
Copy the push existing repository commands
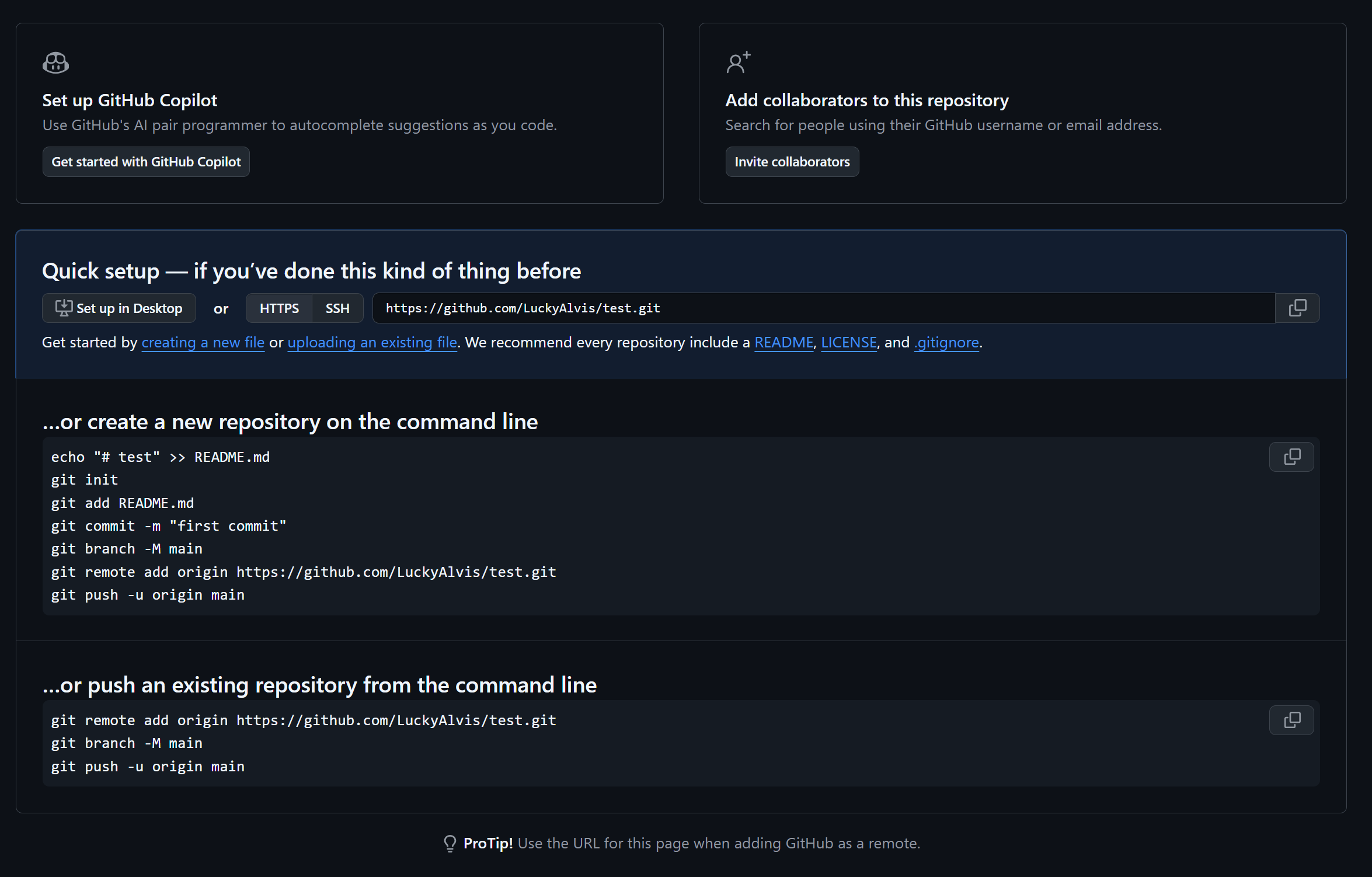point(1291,720)
